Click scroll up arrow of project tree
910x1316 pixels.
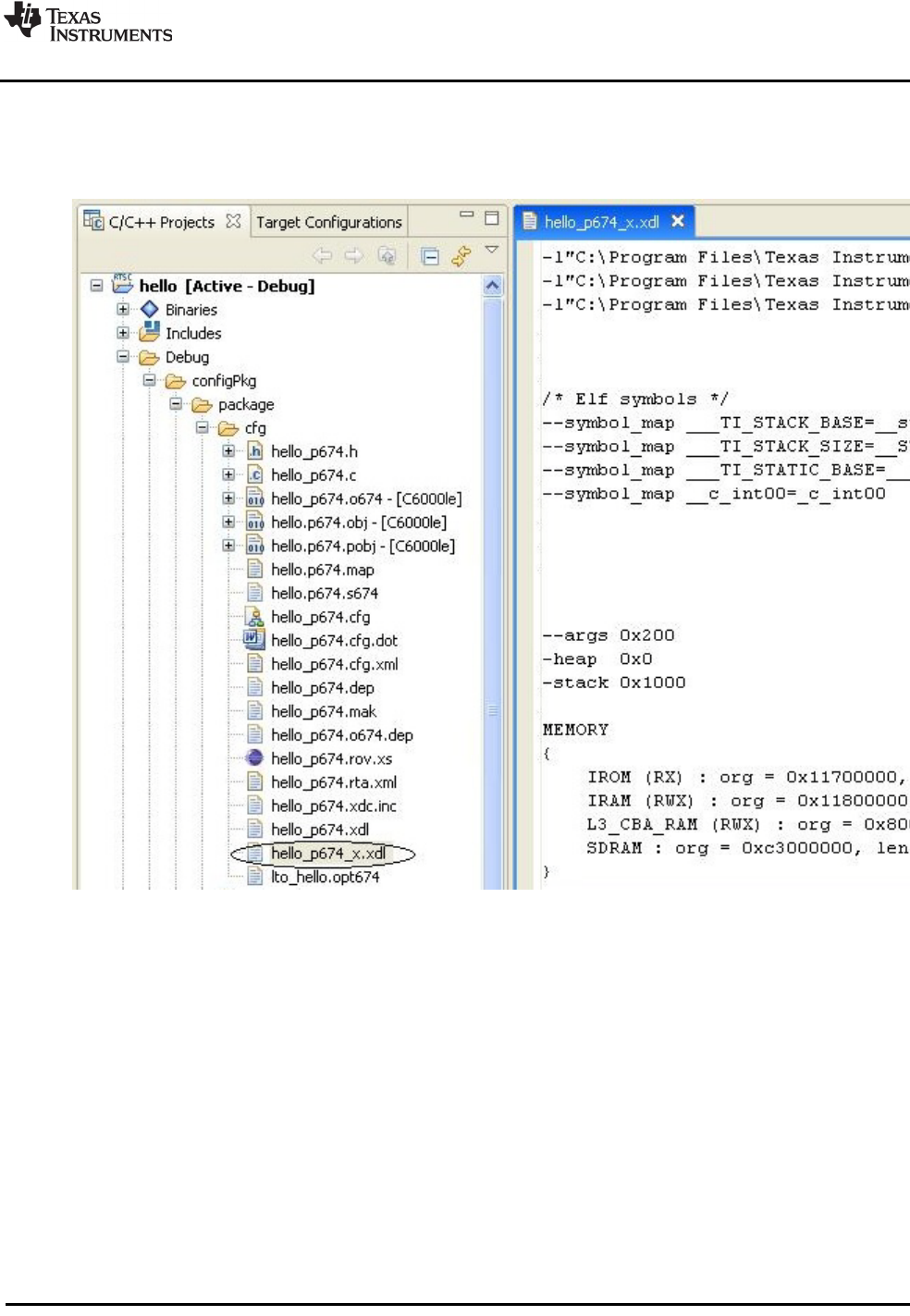[x=492, y=286]
